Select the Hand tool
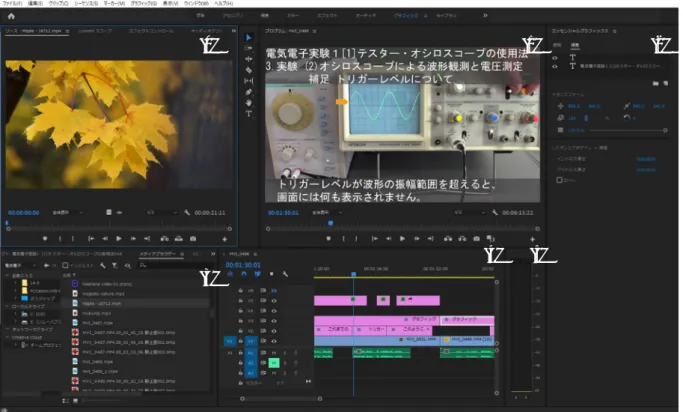Screen dimensions: 683x412 click(x=249, y=103)
